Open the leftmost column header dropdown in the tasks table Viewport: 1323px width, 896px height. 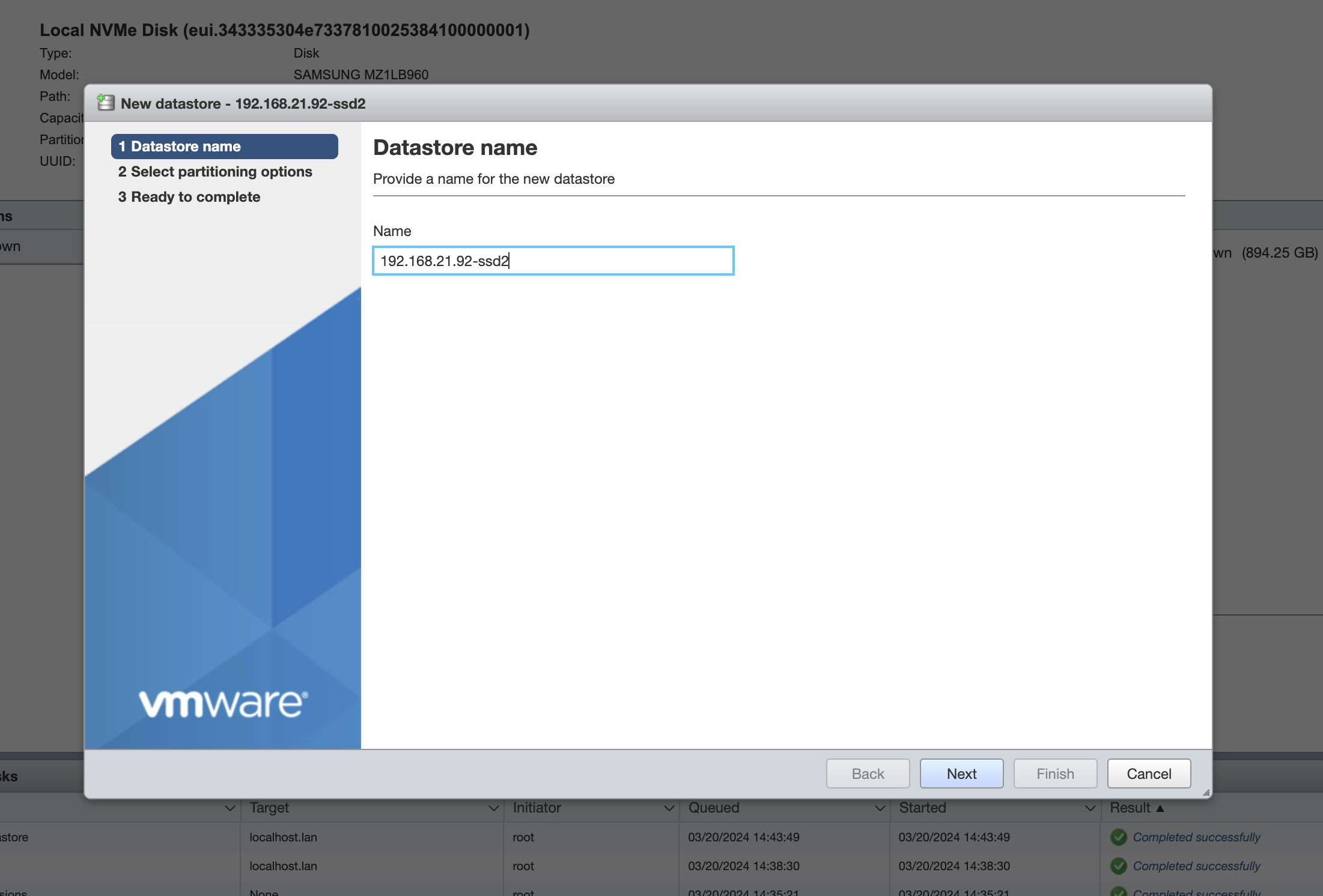[230, 808]
